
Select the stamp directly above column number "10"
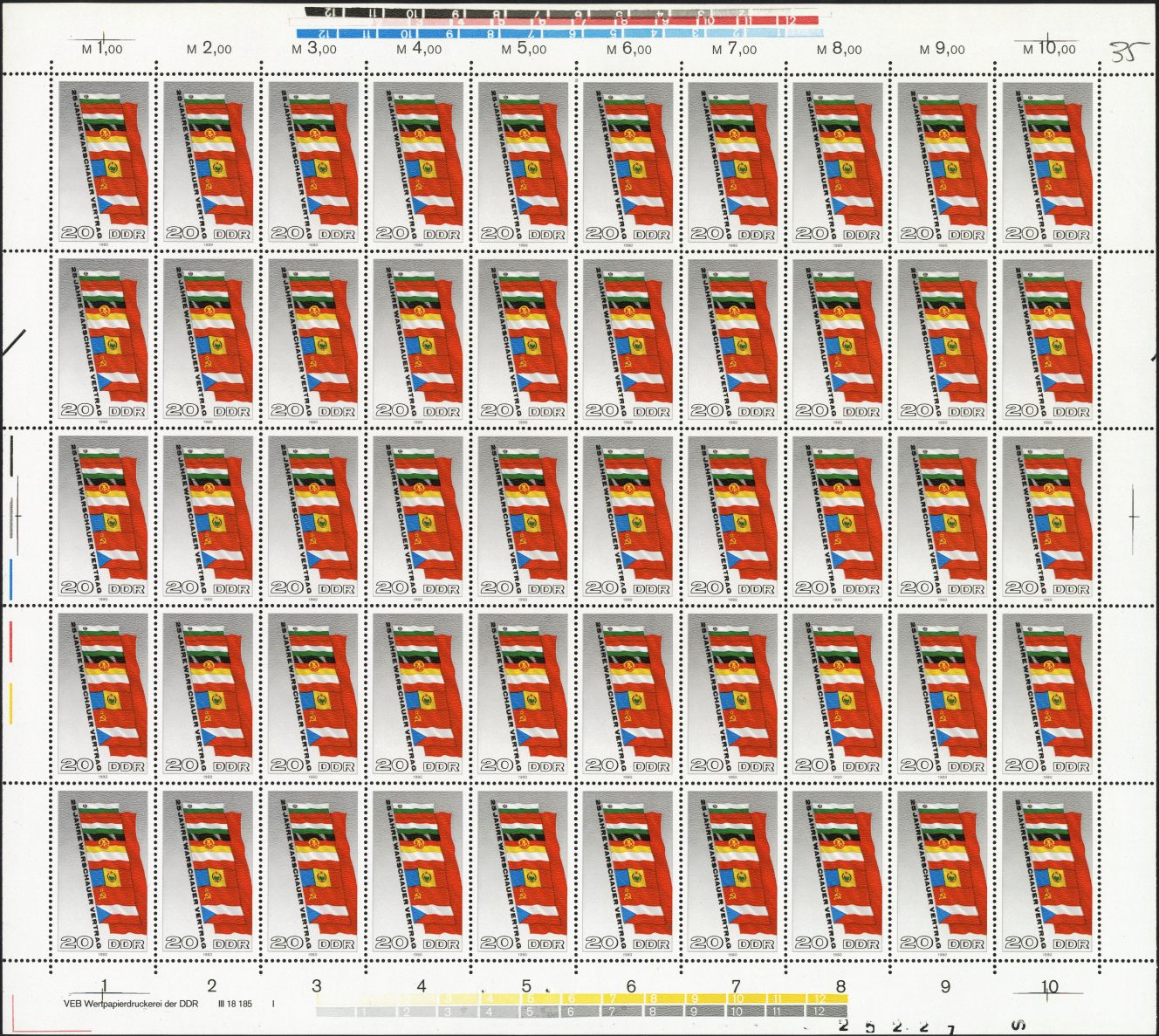1048,871
